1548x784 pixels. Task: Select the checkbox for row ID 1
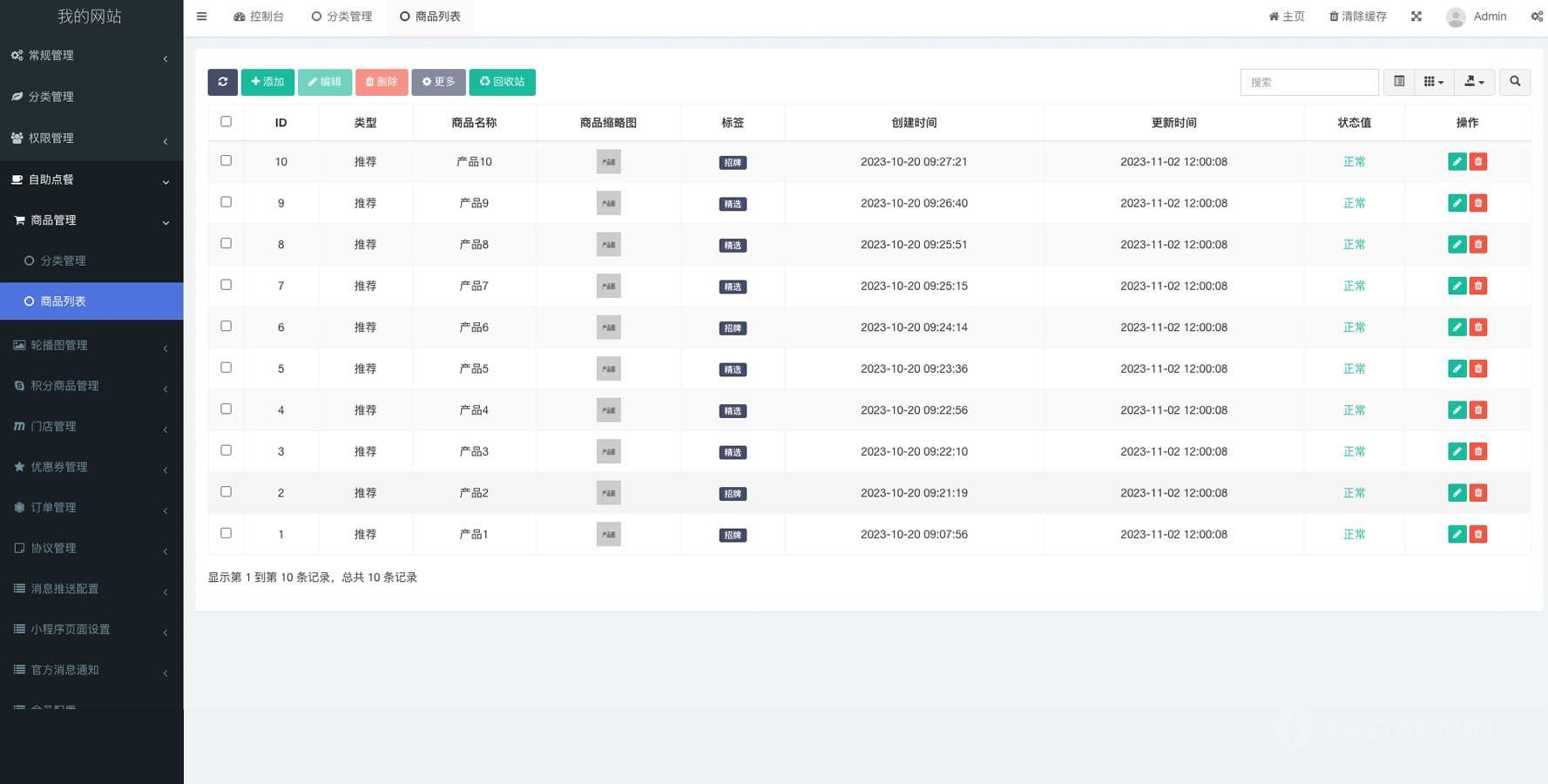226,533
